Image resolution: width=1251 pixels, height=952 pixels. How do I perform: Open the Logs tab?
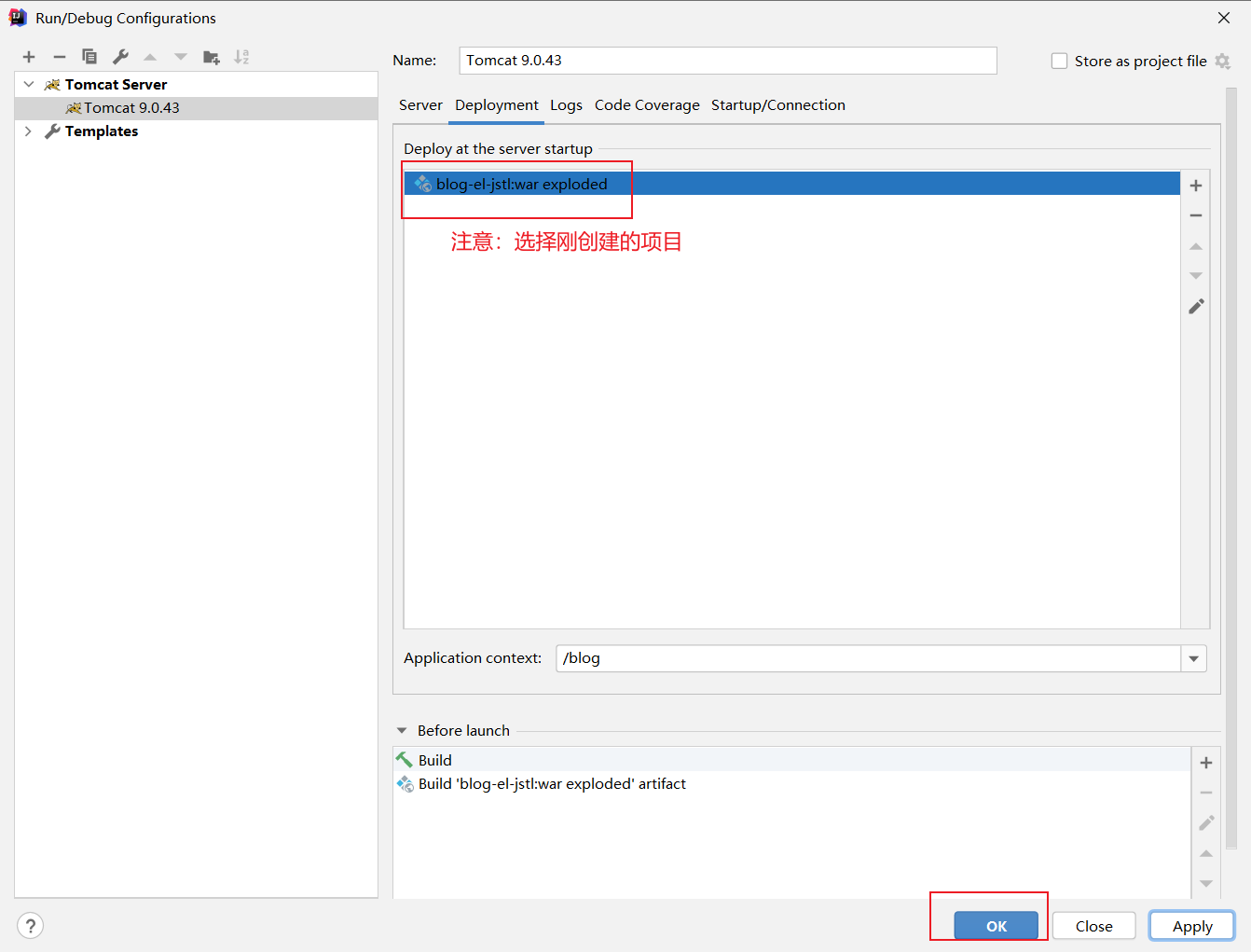pyautogui.click(x=566, y=105)
